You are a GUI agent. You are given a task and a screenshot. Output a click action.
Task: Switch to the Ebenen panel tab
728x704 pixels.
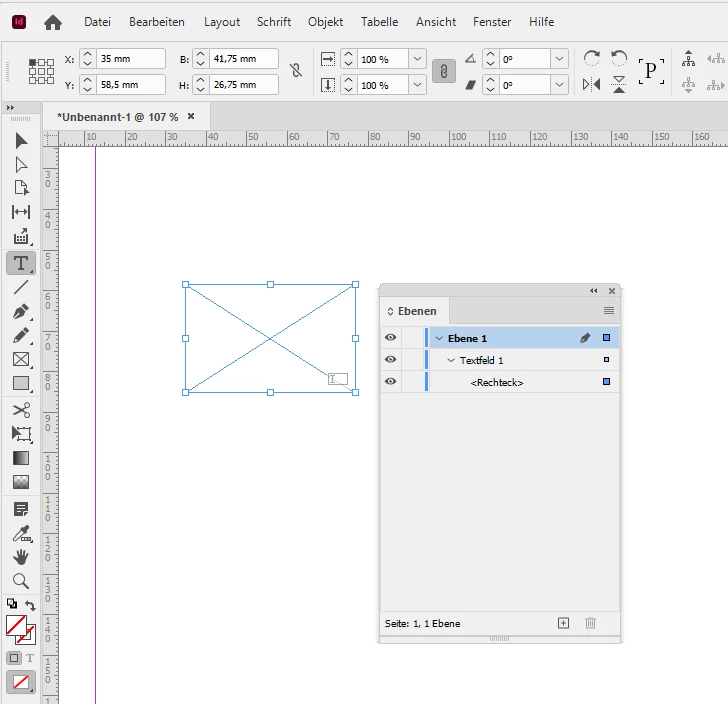[415, 311]
